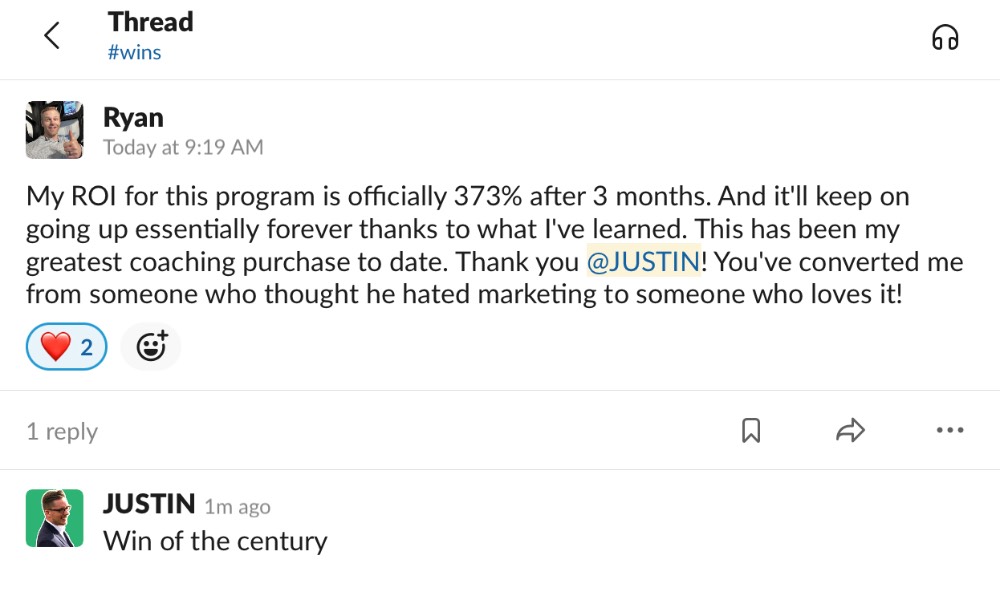
Task: Go back using the left chevron
Action: pos(52,37)
